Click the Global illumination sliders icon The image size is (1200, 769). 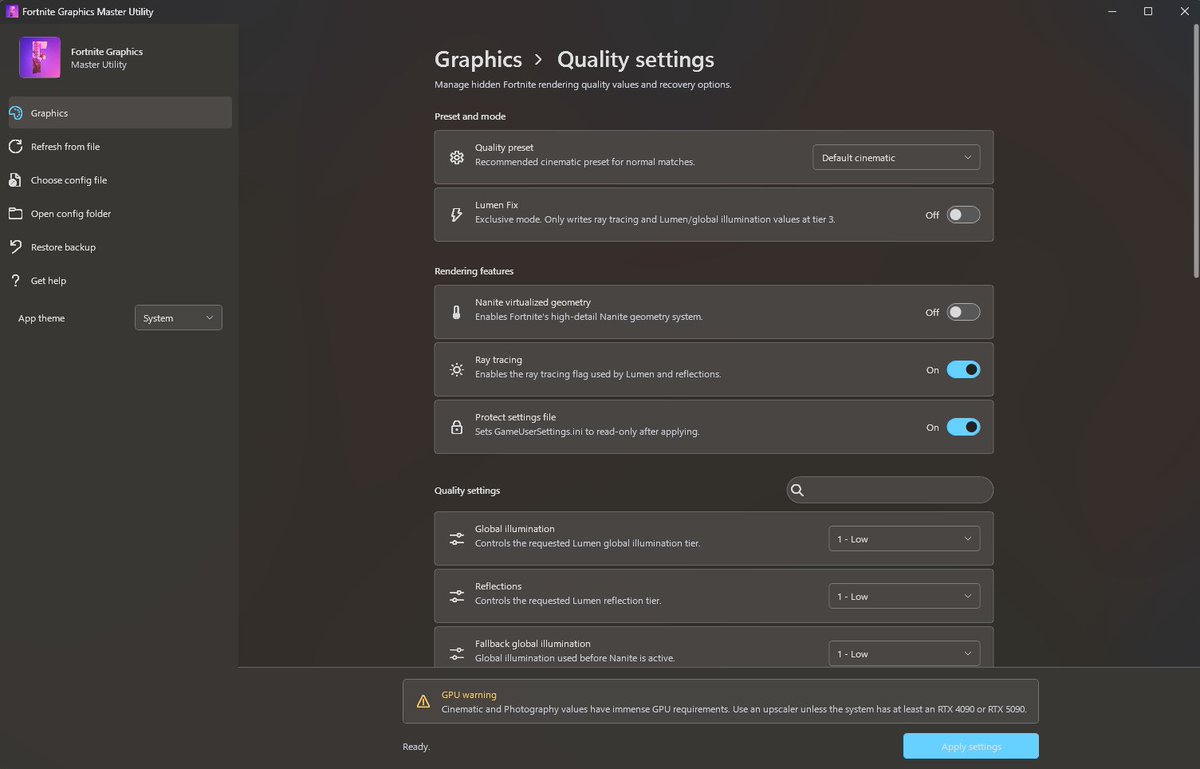click(x=457, y=539)
